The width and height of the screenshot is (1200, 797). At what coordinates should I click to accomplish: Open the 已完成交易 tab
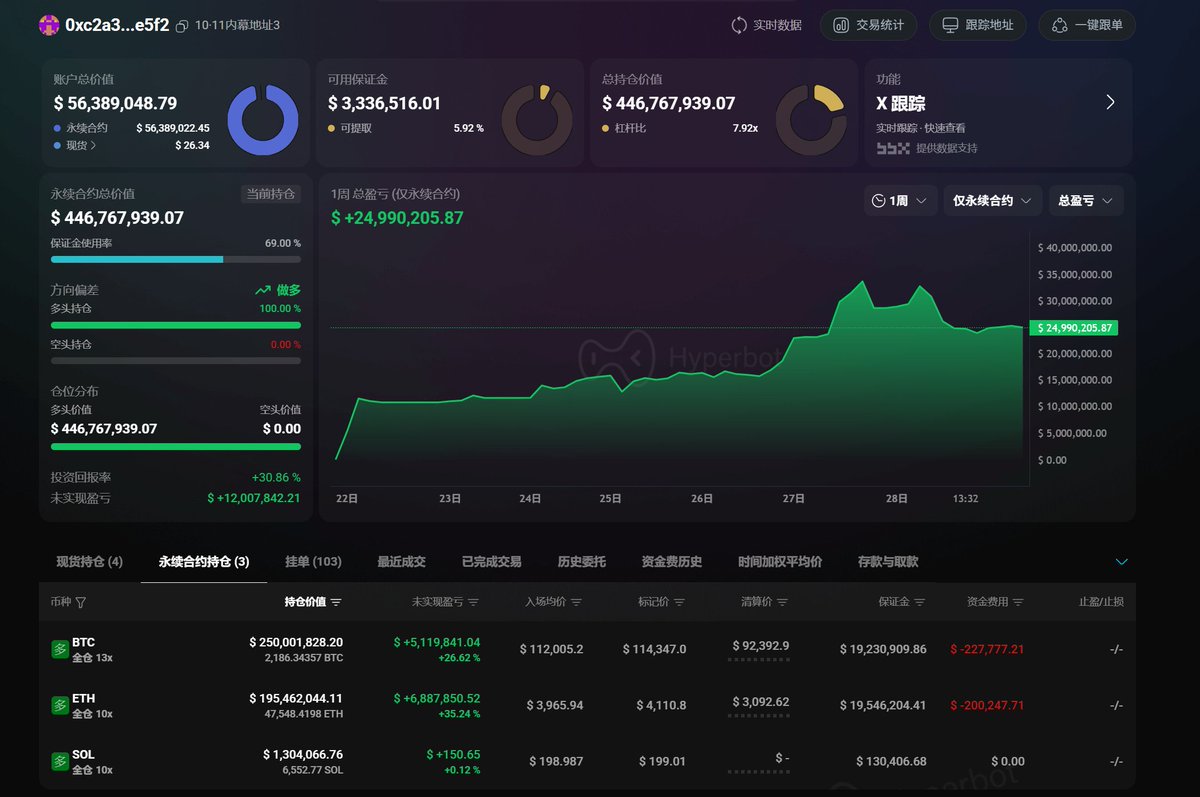pos(491,562)
